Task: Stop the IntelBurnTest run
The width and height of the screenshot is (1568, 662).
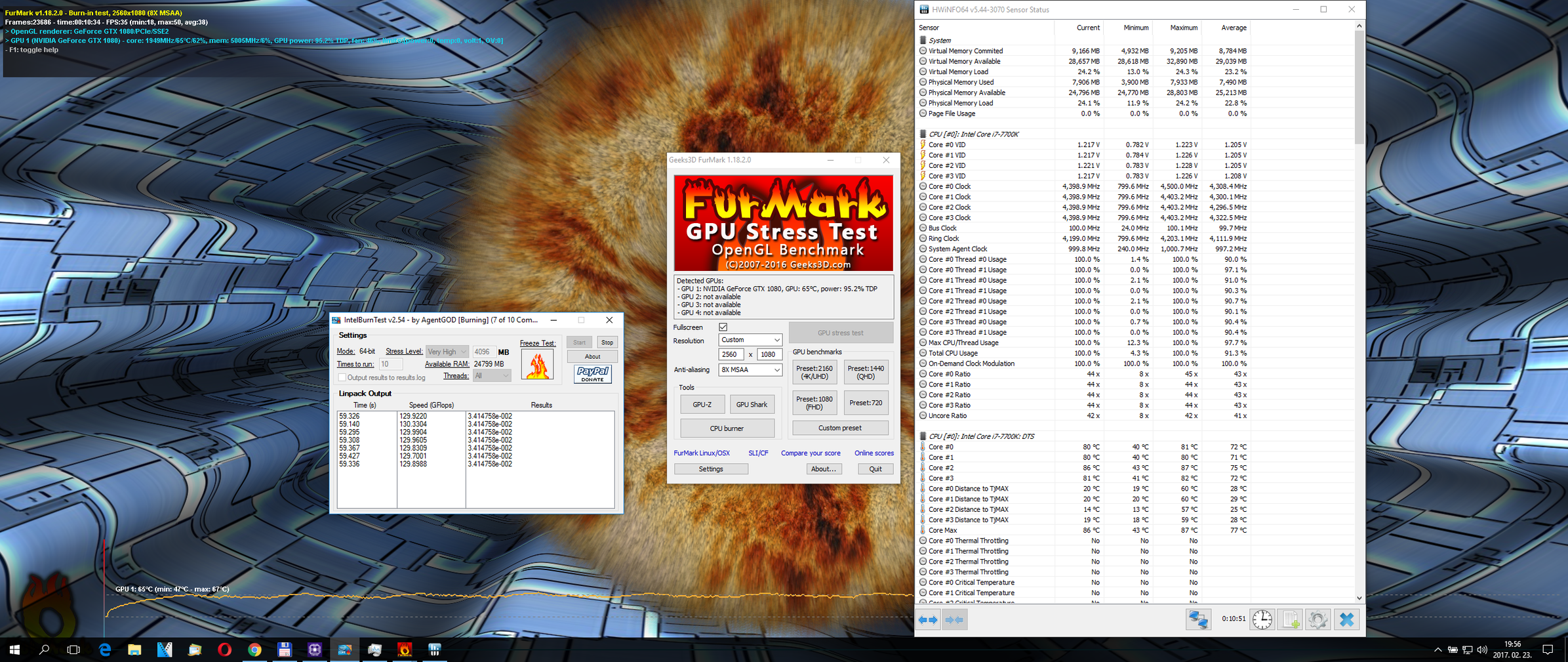Action: (x=607, y=342)
